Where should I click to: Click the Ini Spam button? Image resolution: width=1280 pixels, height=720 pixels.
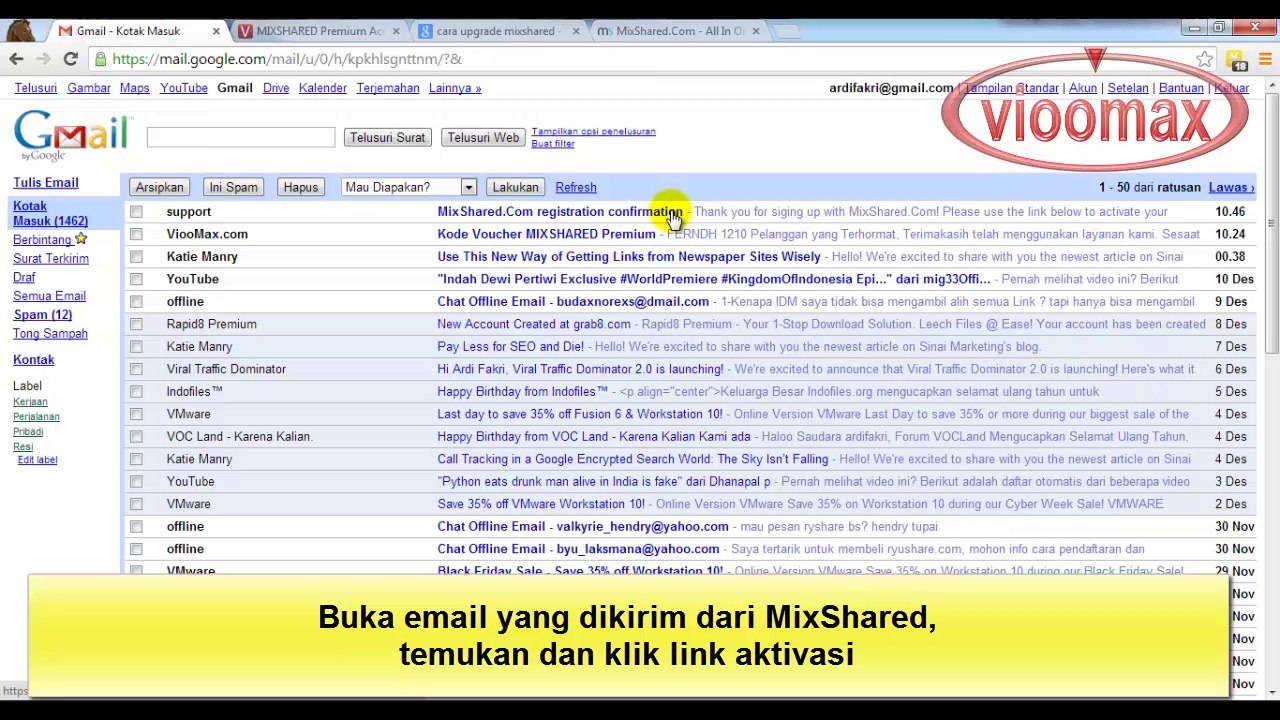click(233, 187)
